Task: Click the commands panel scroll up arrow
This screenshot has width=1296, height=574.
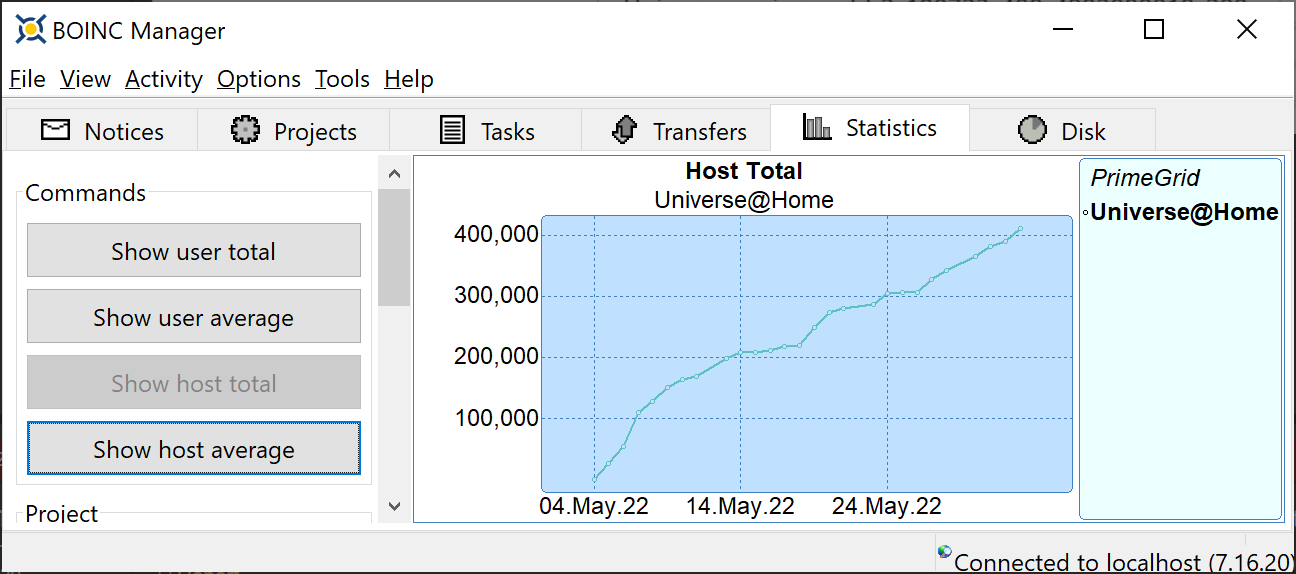Action: tap(394, 173)
